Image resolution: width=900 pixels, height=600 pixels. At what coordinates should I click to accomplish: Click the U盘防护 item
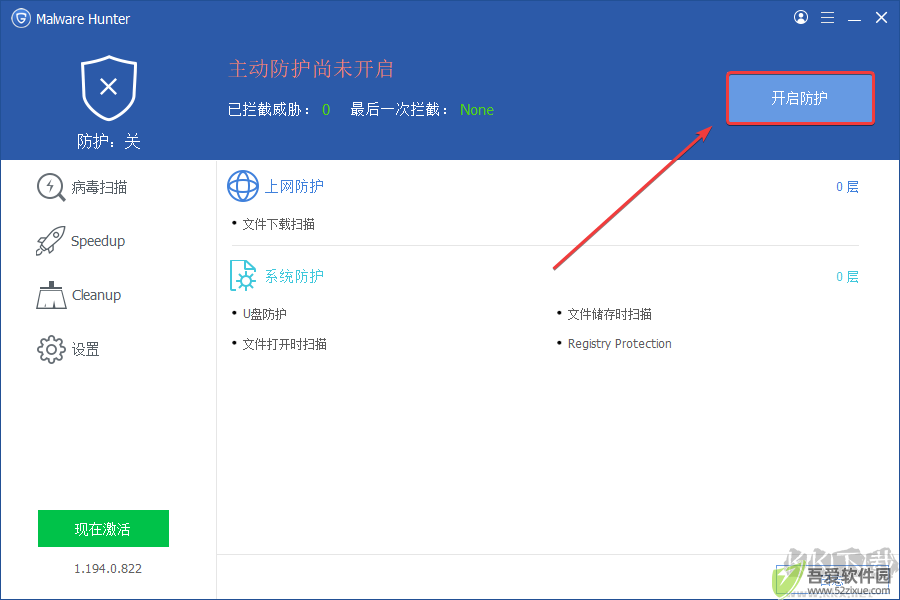coord(265,314)
